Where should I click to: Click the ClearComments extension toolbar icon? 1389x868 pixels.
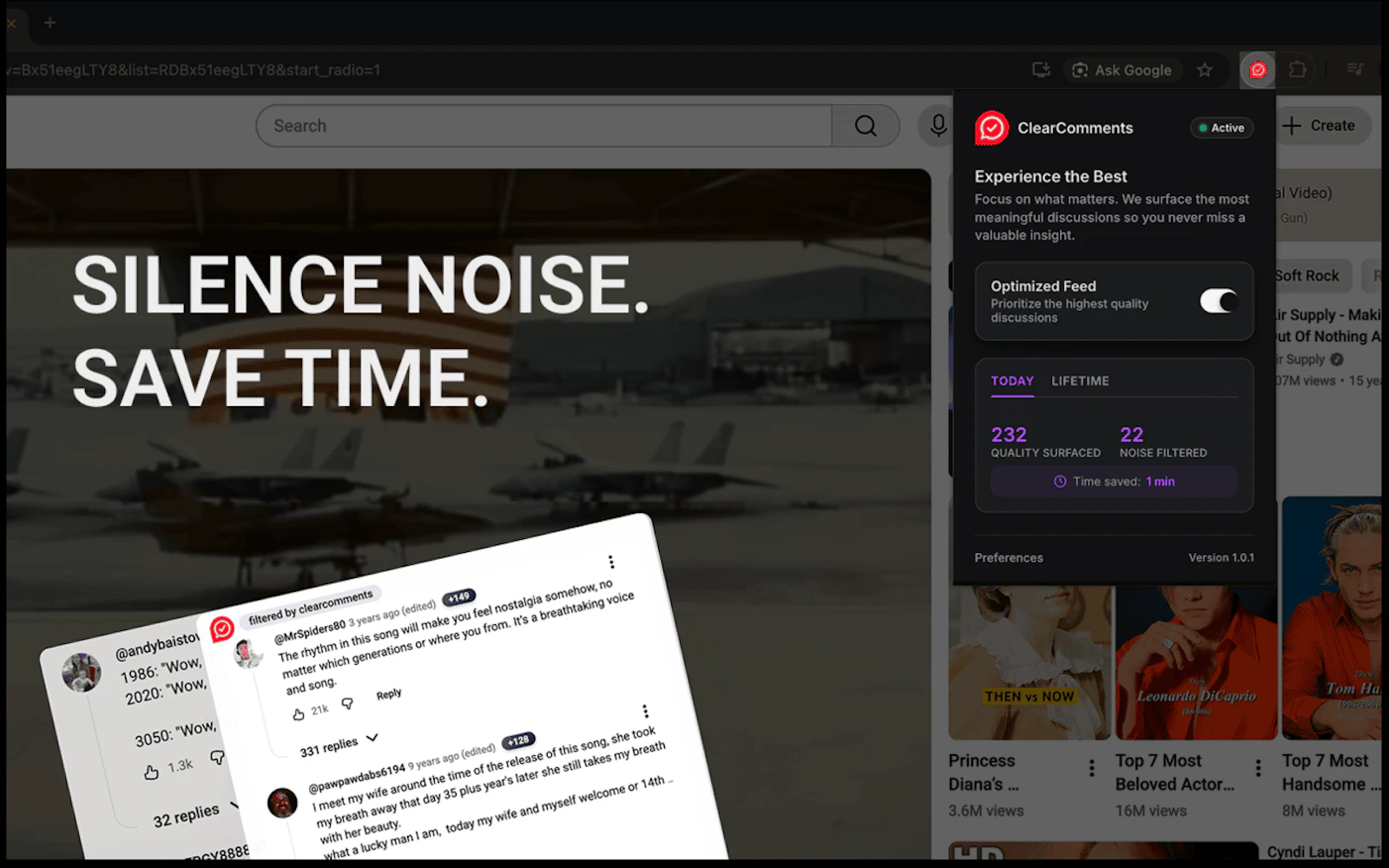(x=1258, y=70)
